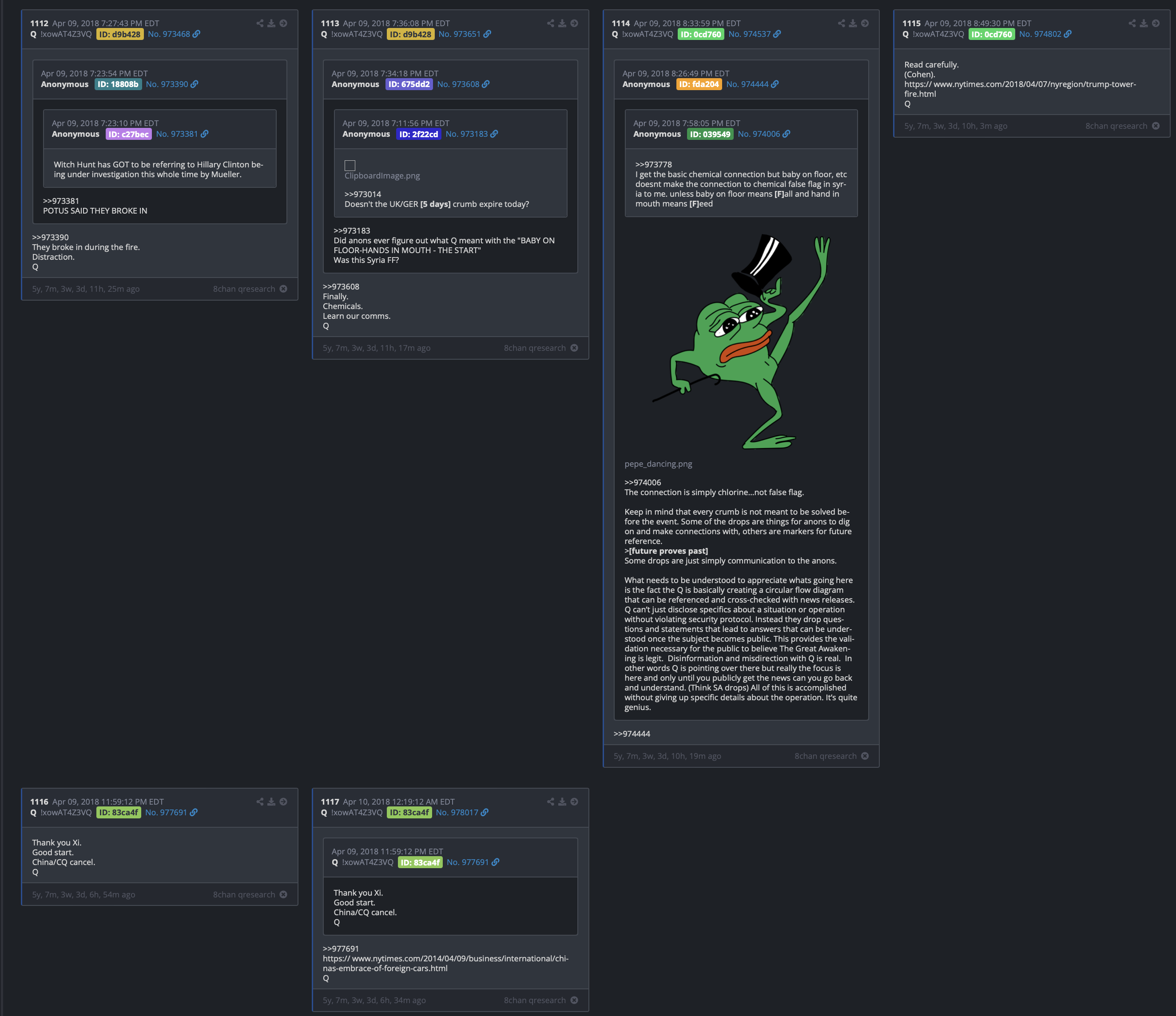Click the circle-x icon in post 1113's footer

[x=574, y=348]
